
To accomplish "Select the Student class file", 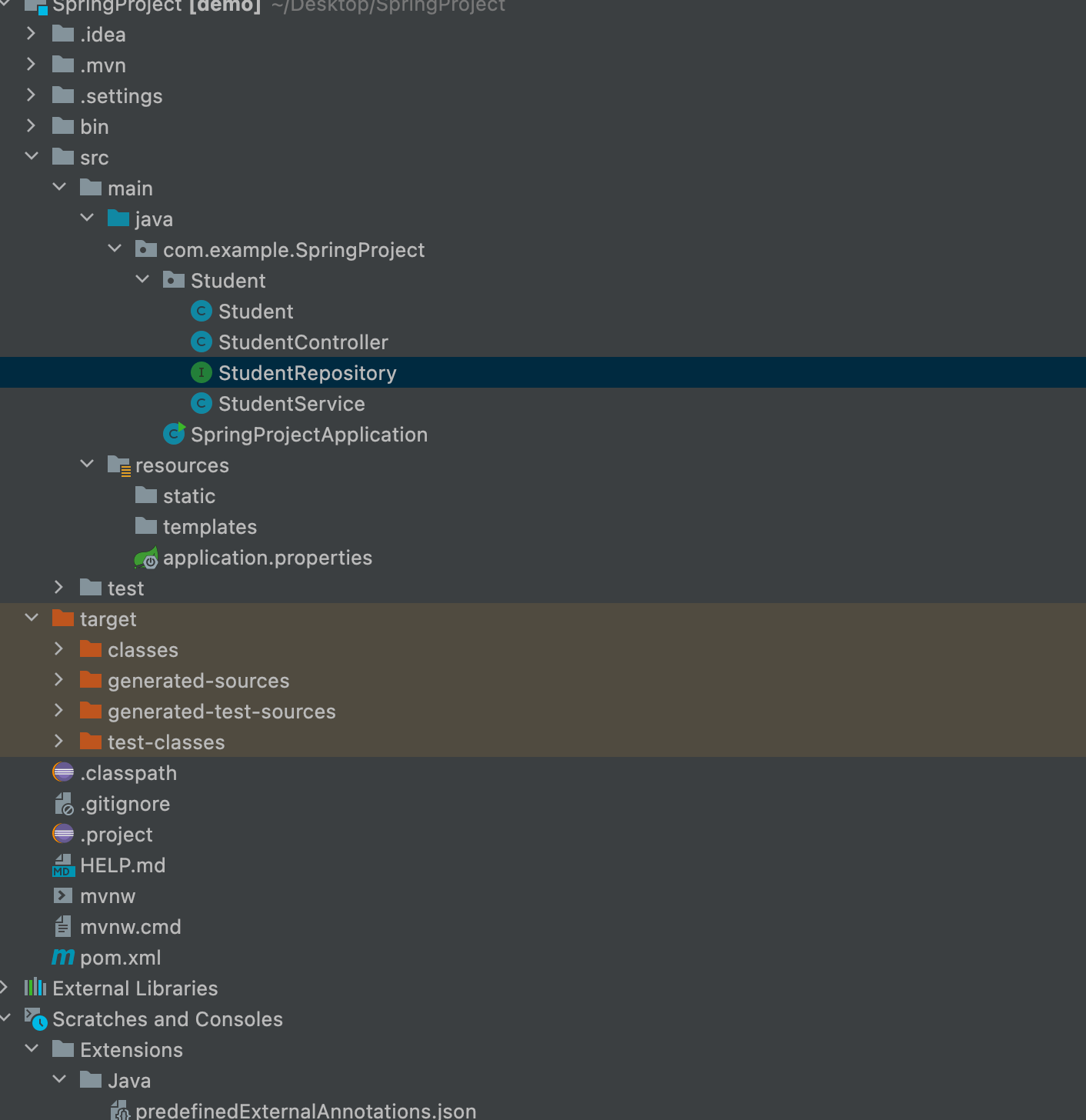I will (x=255, y=311).
